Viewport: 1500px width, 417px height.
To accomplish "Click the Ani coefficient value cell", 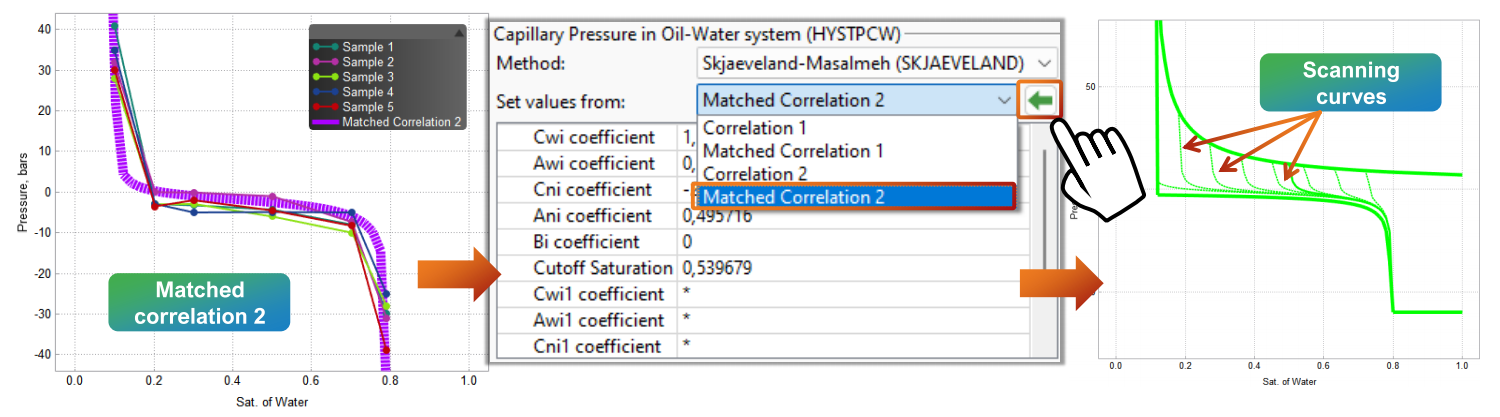I will pyautogui.click(x=850, y=216).
